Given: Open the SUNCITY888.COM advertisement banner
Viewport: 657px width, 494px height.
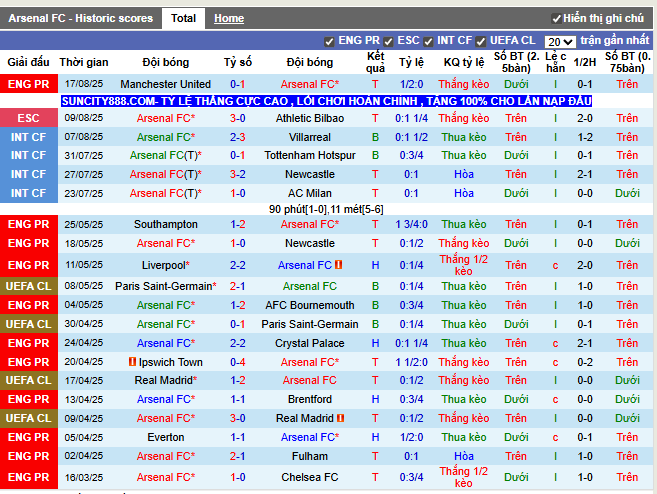Looking at the screenshot, I should [326, 101].
